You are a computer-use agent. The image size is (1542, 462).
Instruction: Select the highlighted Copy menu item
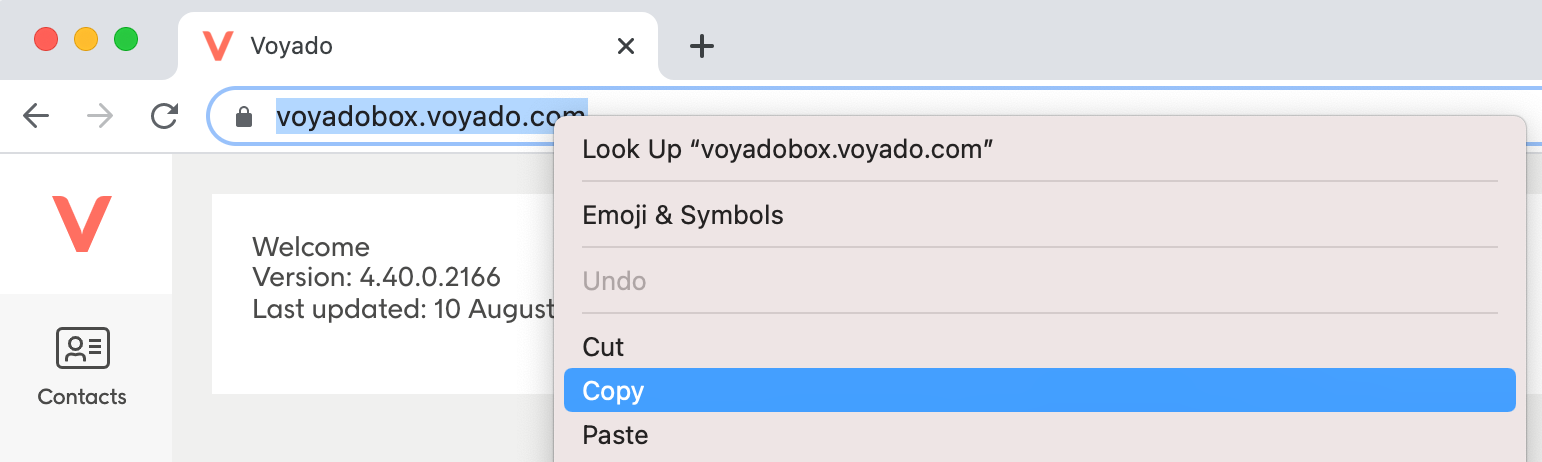1040,390
